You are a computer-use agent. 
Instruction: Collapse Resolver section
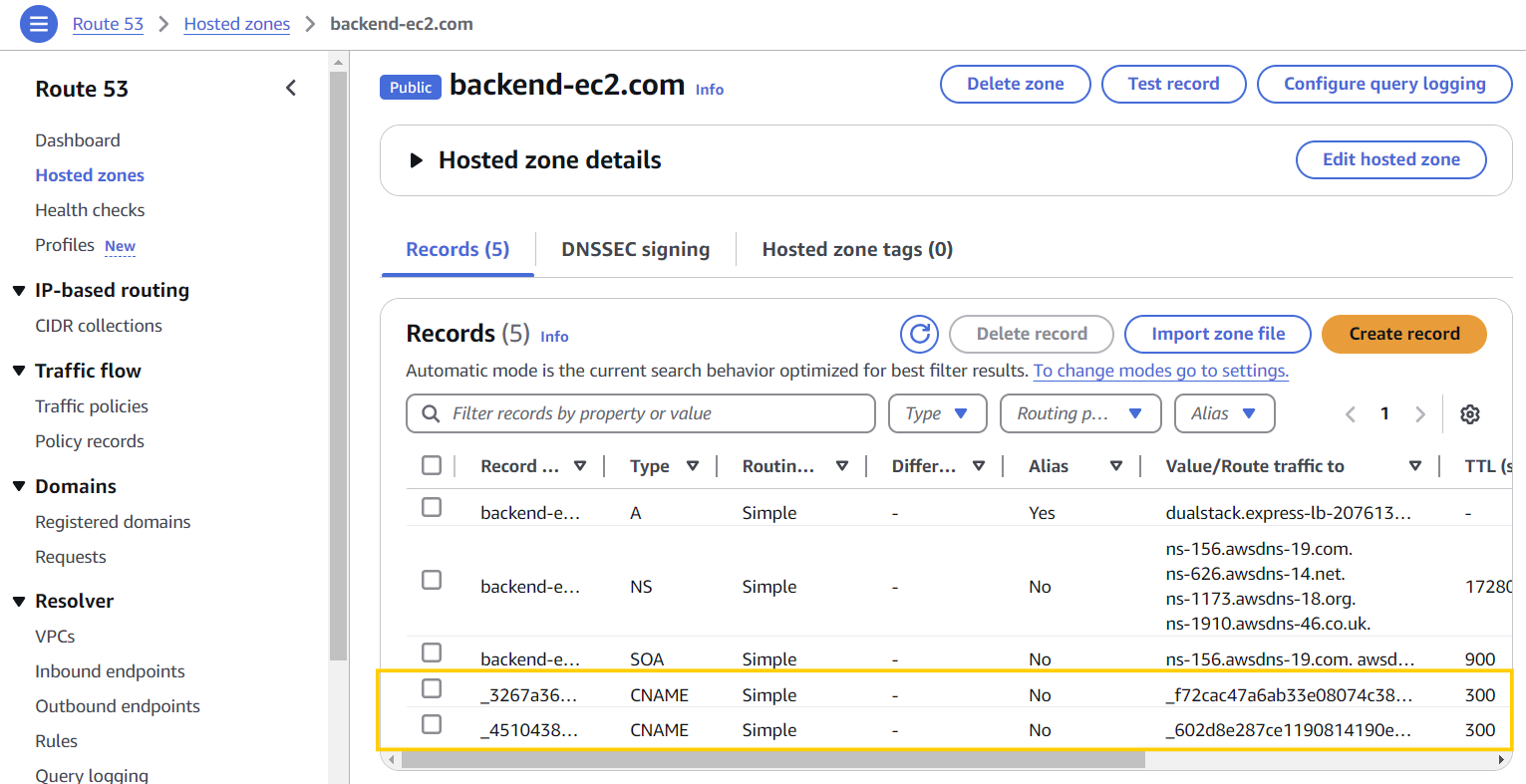pos(18,602)
